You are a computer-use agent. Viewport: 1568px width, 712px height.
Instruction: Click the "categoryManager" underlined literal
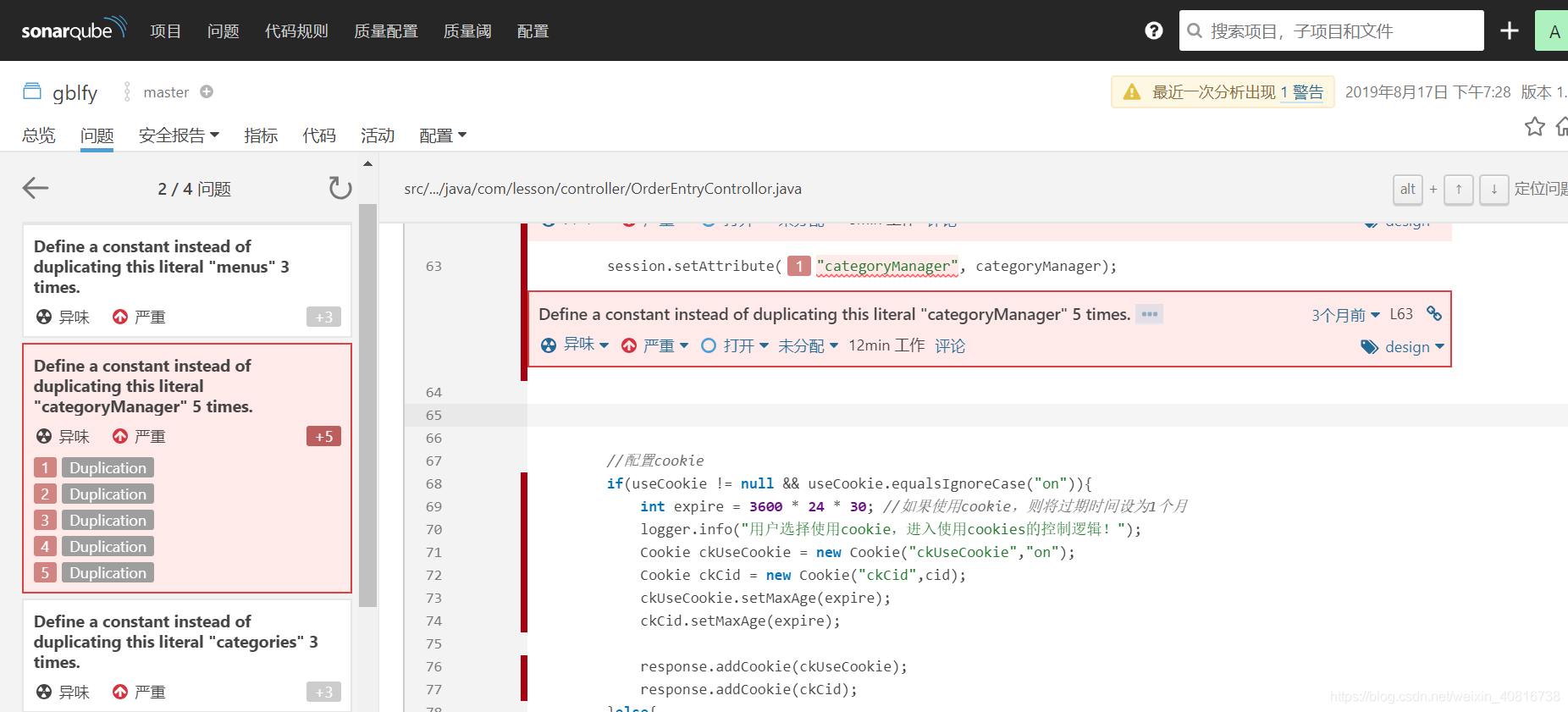[887, 267]
